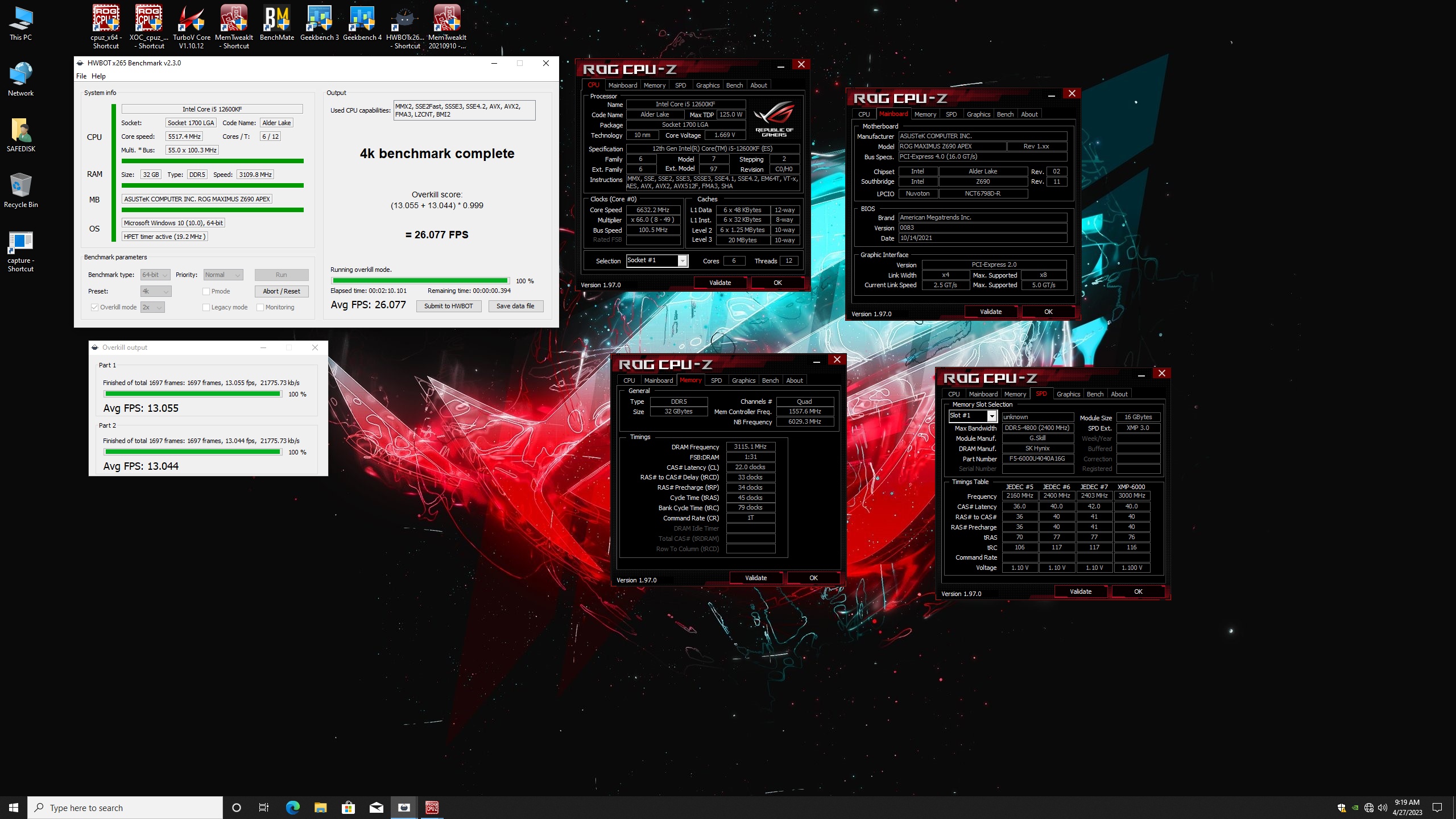Switch to HWBOT x265 taskbar button

(x=404, y=808)
